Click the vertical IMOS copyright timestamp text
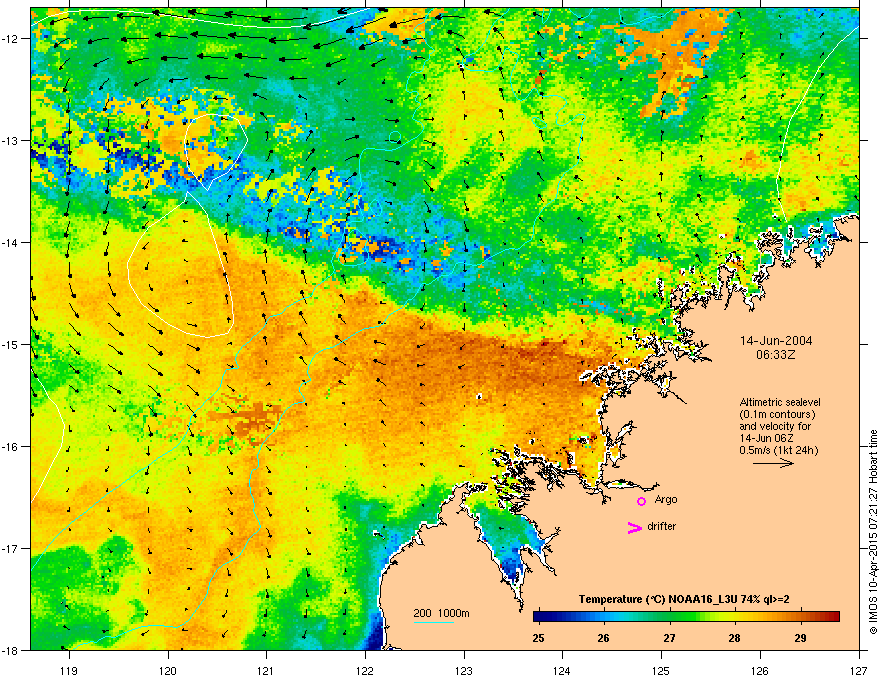The width and height of the screenshot is (880, 680). point(873,532)
